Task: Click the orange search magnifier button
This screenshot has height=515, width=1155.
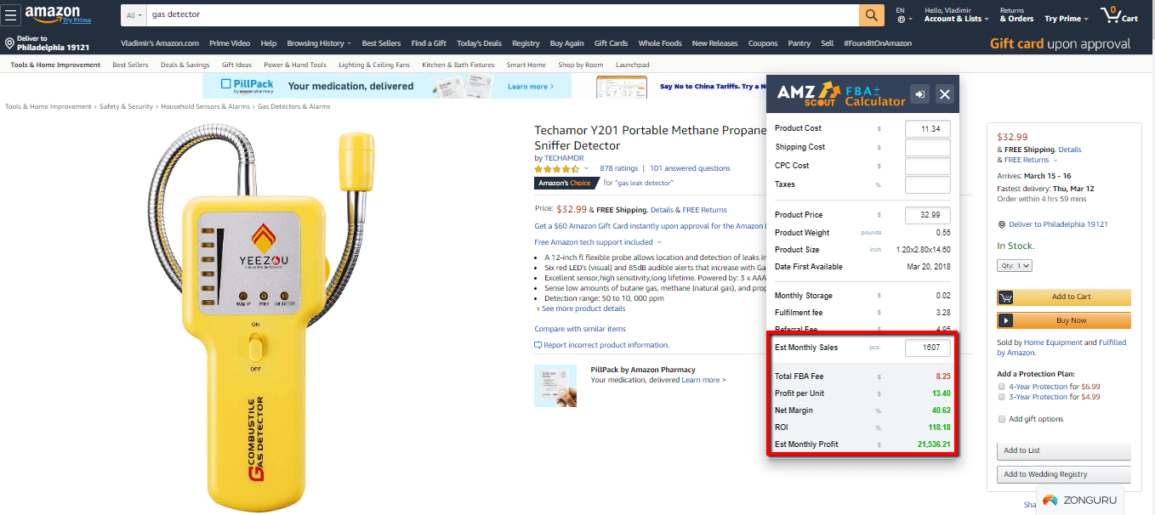Action: (x=871, y=15)
